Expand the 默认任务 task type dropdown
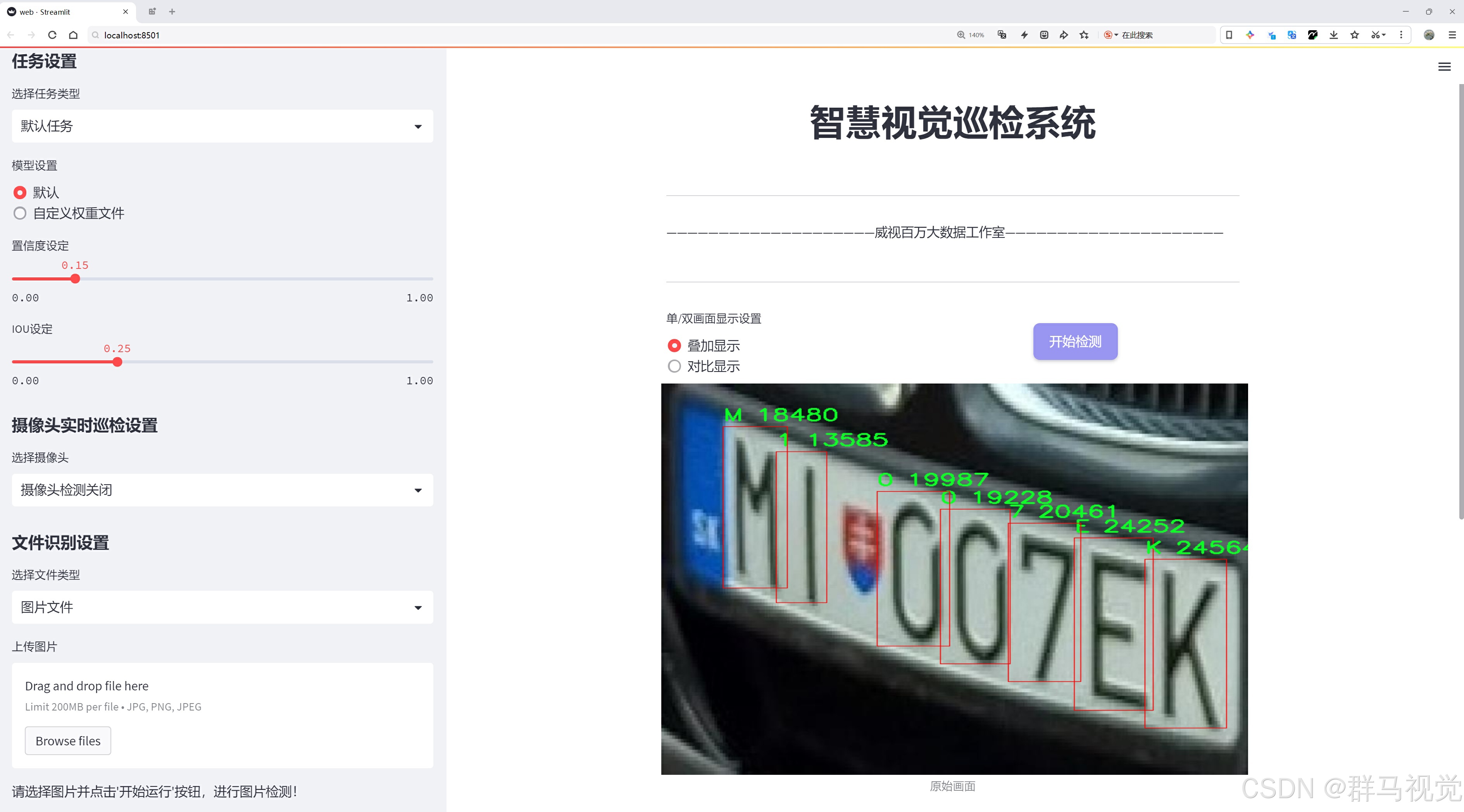Screen dimensions: 1464x812 [x=222, y=126]
